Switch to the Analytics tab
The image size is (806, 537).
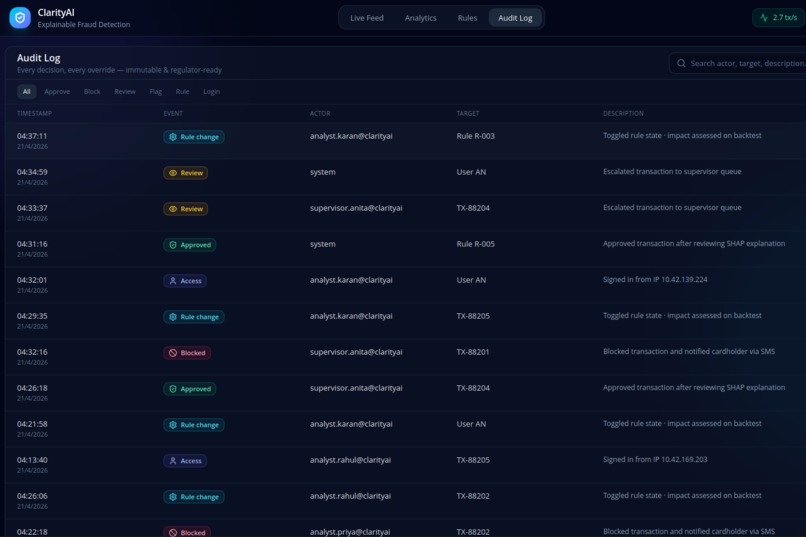[x=420, y=17]
